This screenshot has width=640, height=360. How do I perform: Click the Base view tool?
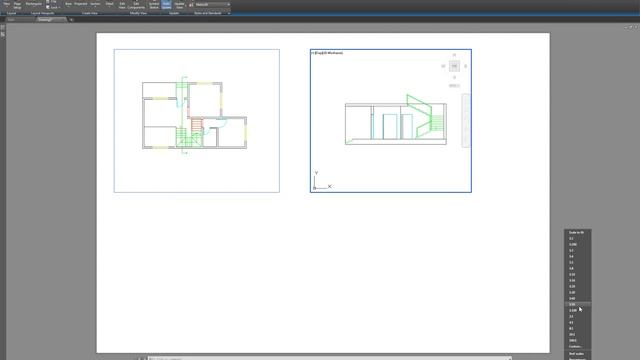68,4
